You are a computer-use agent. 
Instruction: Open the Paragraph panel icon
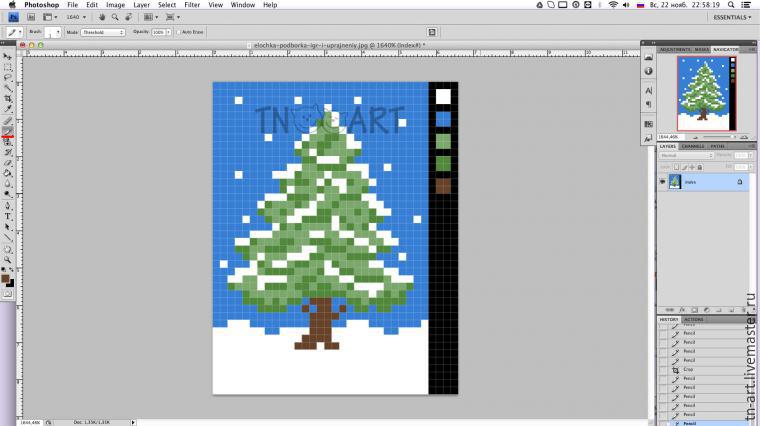[x=649, y=104]
